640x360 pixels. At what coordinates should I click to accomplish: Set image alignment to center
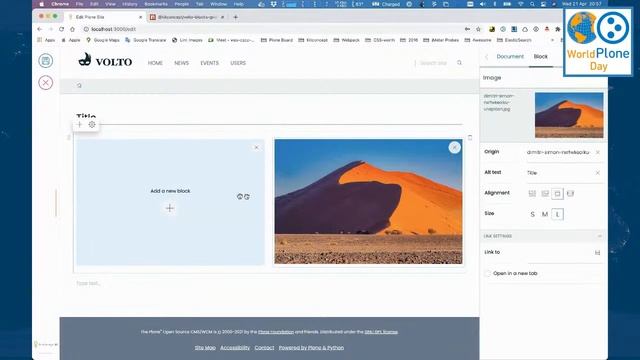558,193
